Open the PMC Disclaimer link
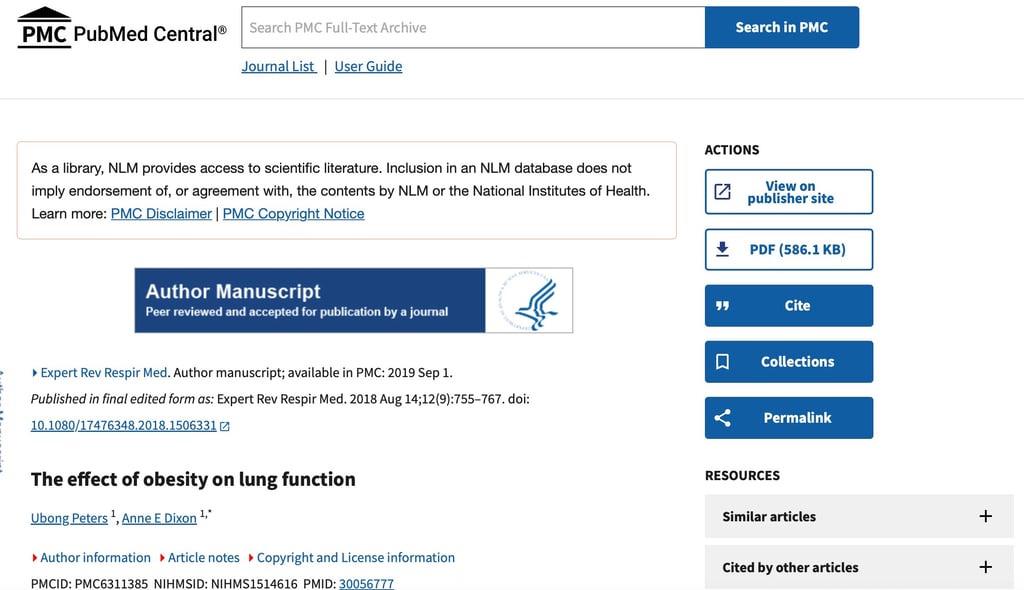1024x590 pixels. click(161, 214)
